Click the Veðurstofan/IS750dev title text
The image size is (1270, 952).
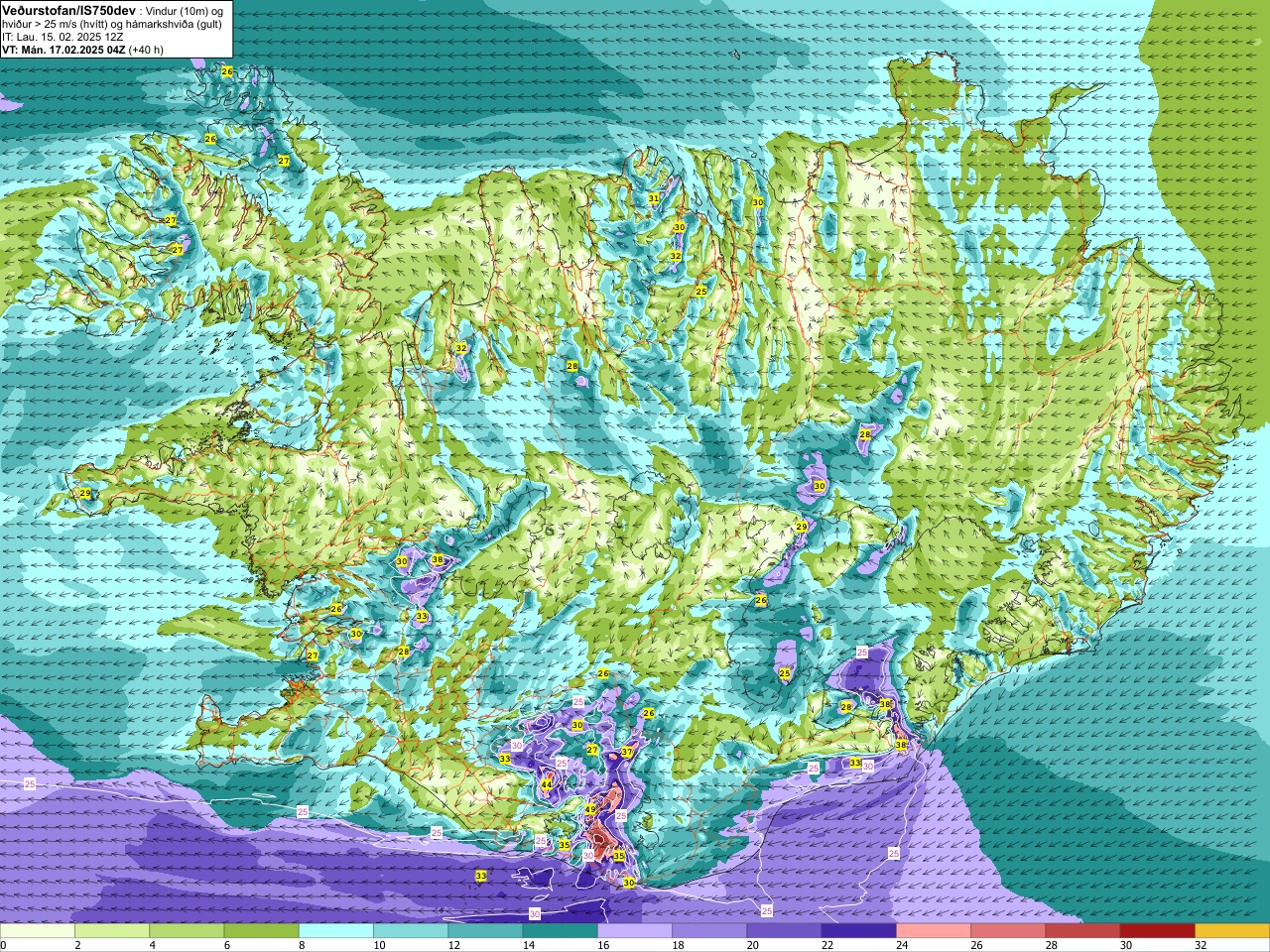coord(68,9)
